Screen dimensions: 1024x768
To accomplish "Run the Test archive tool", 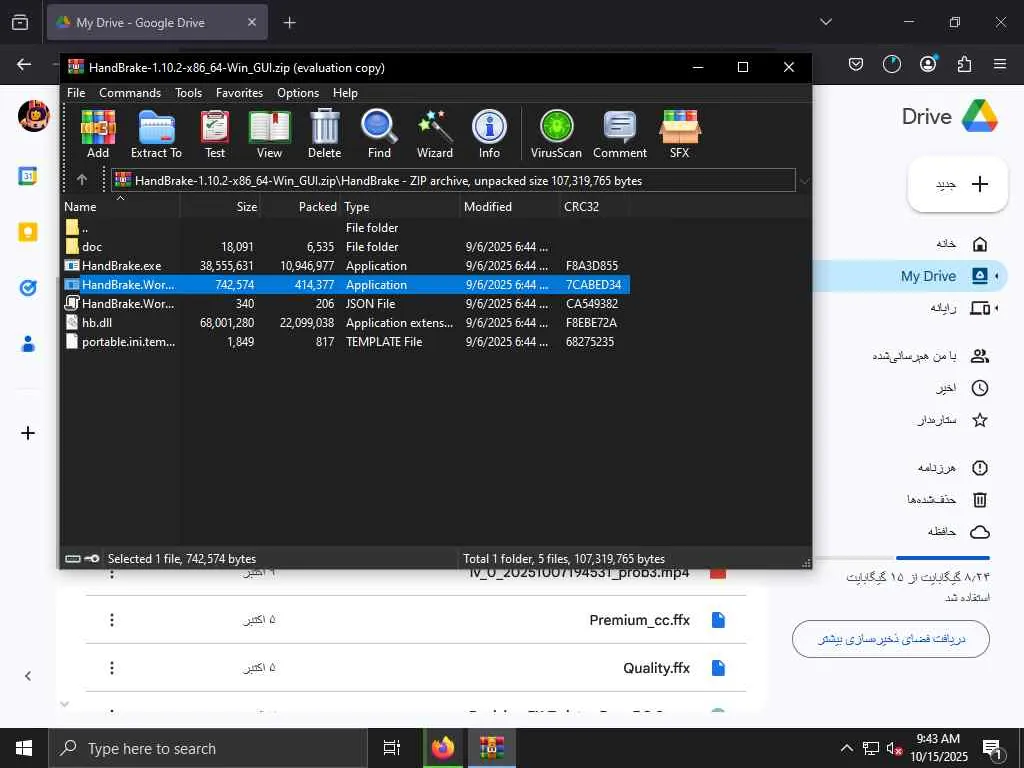I will (215, 134).
